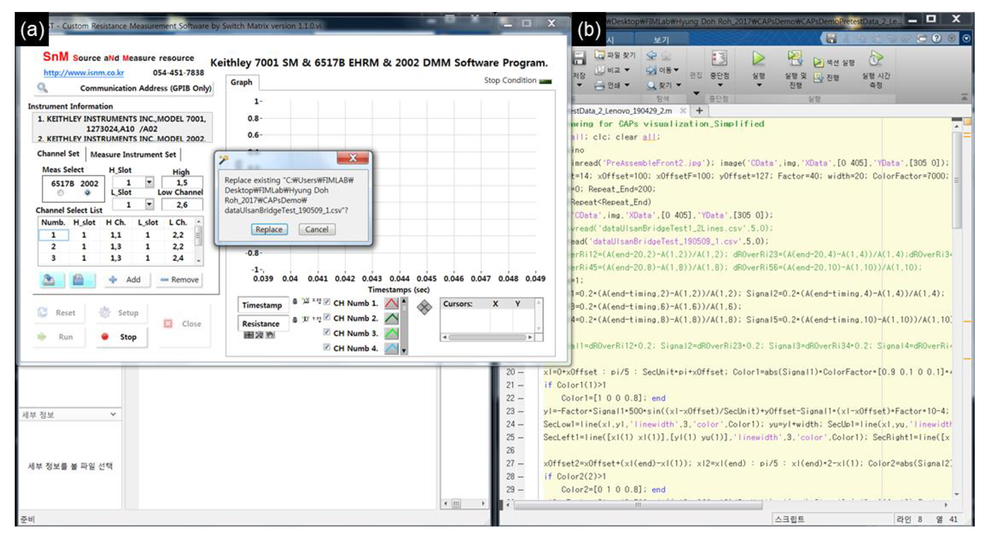Click the CH Numb 3 plot color icon
This screenshot has height=537, width=986.
[x=391, y=333]
